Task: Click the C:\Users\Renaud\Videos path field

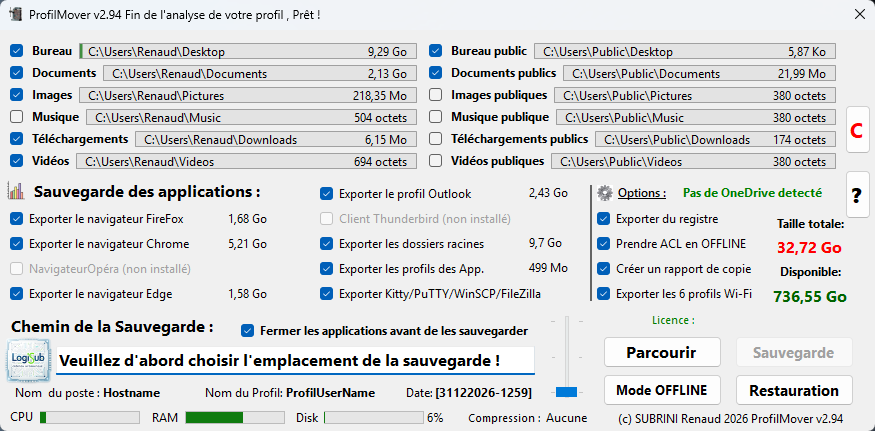Action: 247,161
